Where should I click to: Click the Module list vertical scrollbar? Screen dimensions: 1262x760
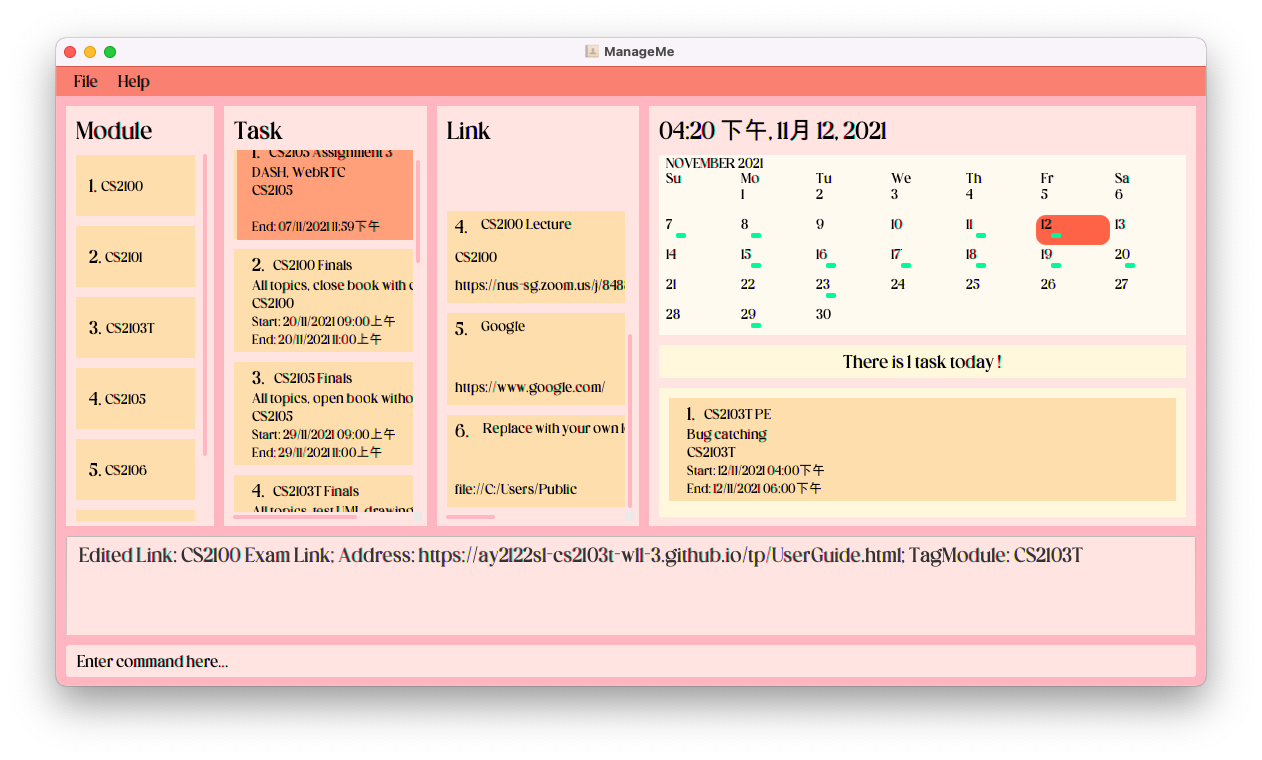click(x=205, y=305)
